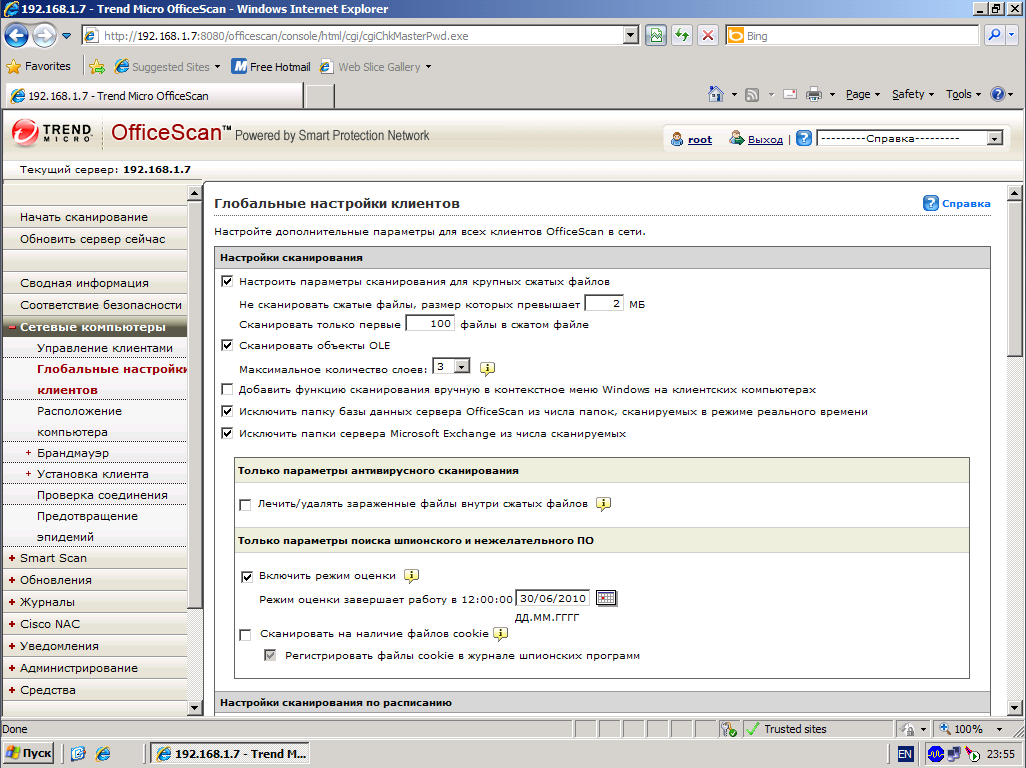Collapse the Сетевые компьютеры section

[x=12, y=327]
